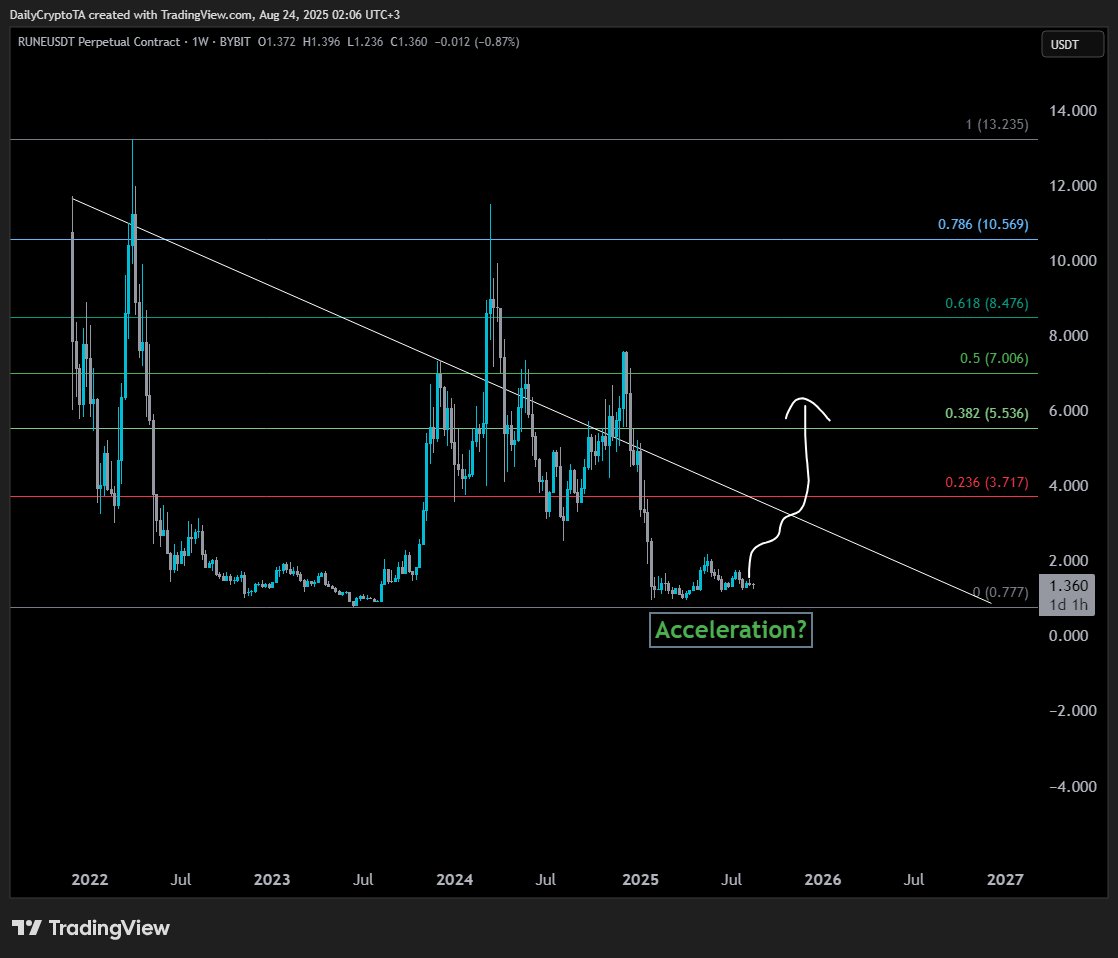Click the 2022 time axis label
Screen dimensions: 1118x958
click(x=90, y=880)
